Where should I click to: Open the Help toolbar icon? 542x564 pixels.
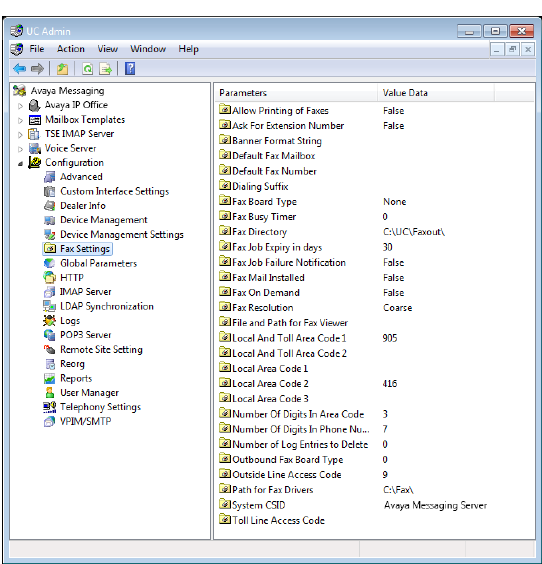130,68
